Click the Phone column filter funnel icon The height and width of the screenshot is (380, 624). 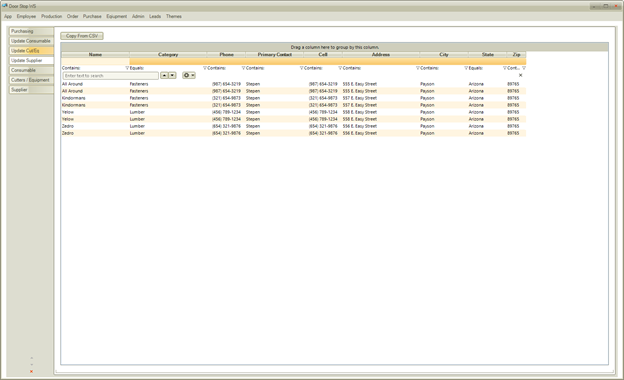(x=244, y=68)
